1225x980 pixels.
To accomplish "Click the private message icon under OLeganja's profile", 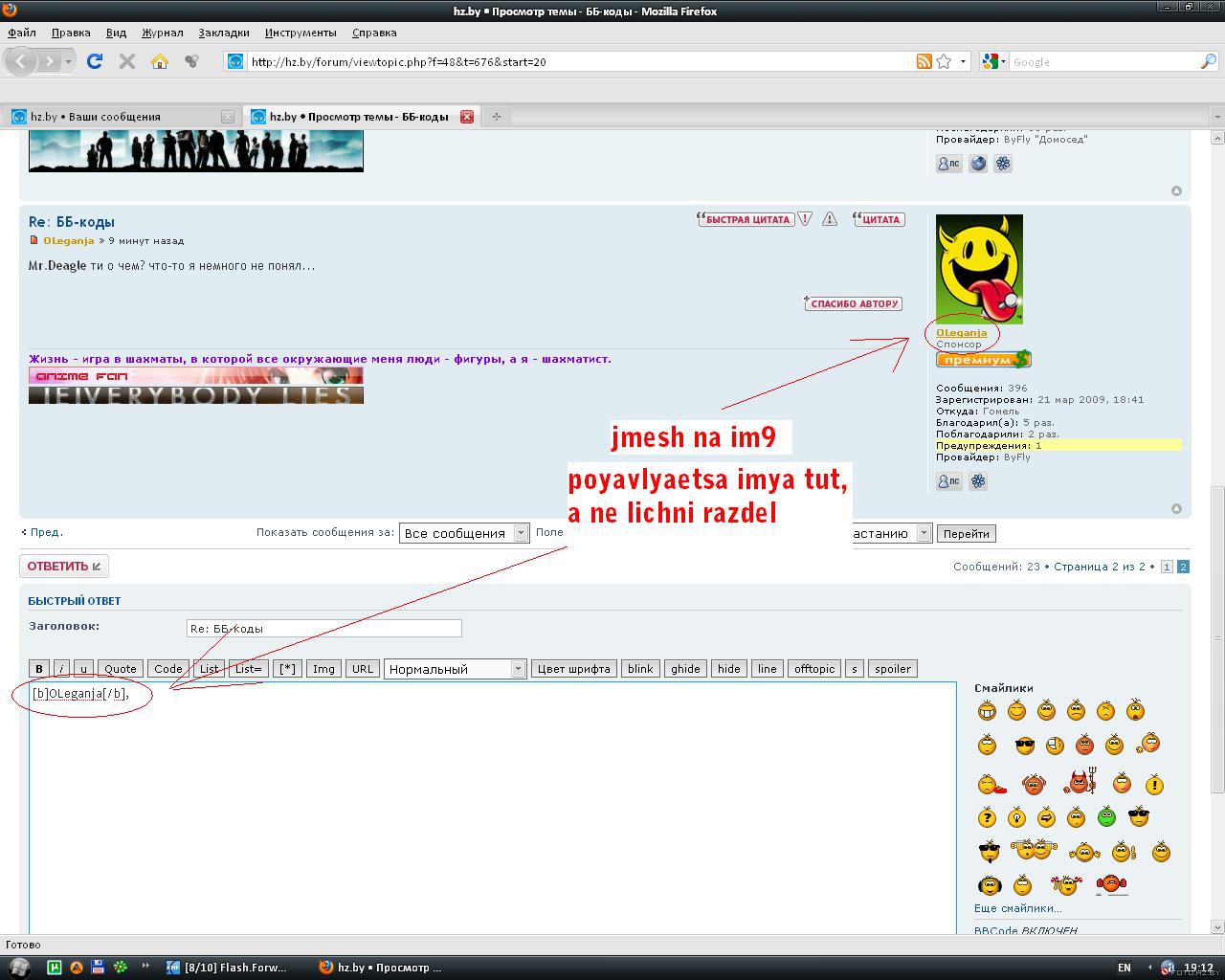I will pos(948,481).
